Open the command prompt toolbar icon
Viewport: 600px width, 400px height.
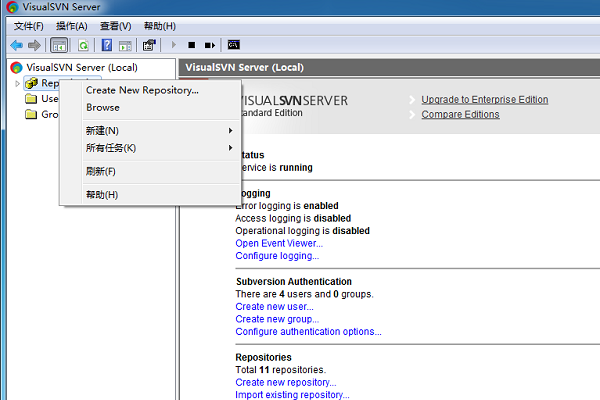[233, 45]
